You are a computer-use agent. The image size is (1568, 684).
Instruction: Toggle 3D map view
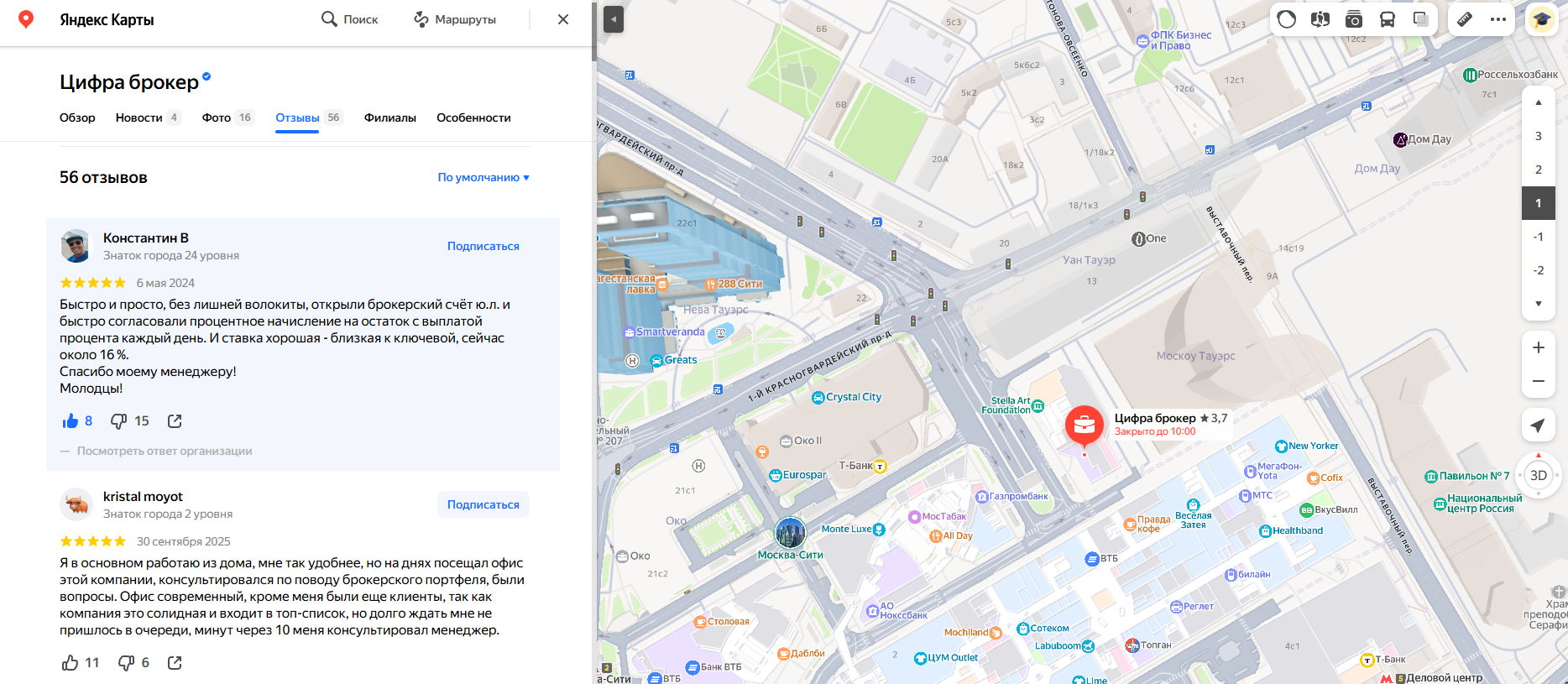click(x=1539, y=475)
